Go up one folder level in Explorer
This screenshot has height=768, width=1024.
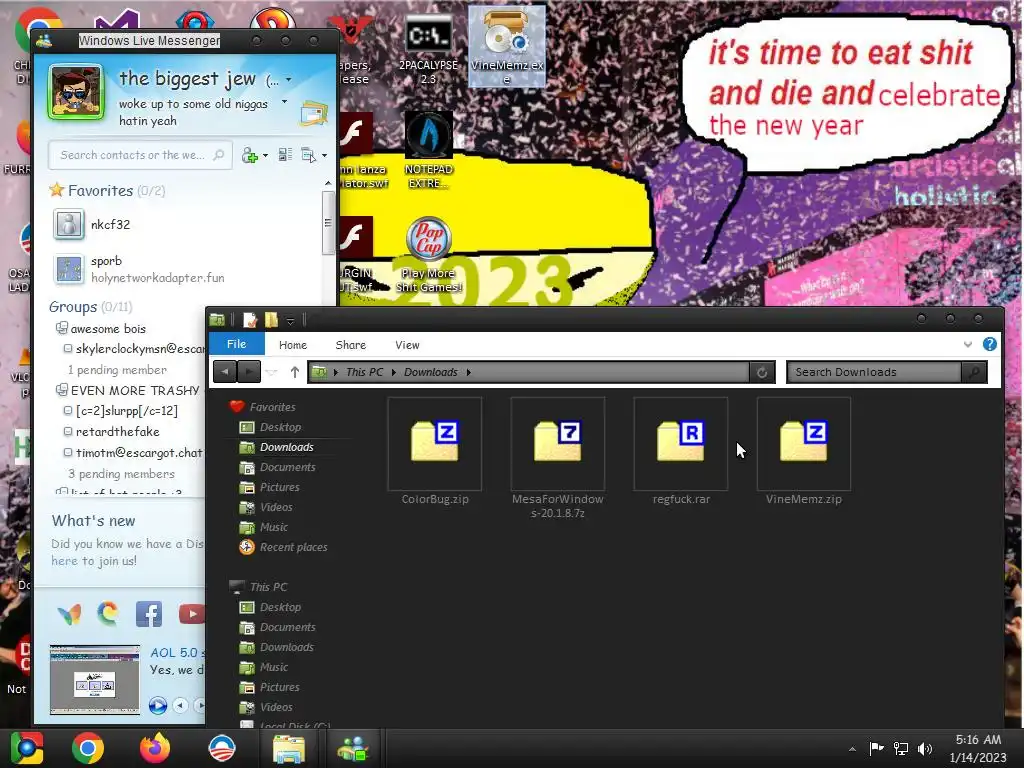pyautogui.click(x=295, y=372)
